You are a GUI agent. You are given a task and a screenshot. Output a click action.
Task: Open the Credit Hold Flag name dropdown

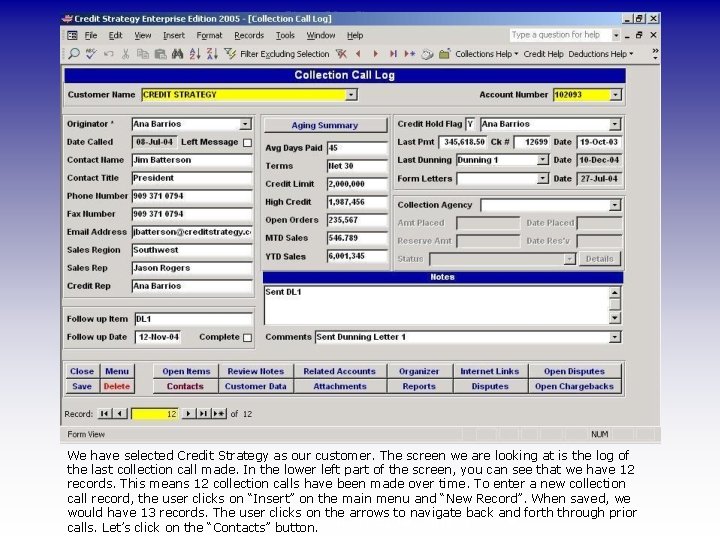(x=615, y=124)
